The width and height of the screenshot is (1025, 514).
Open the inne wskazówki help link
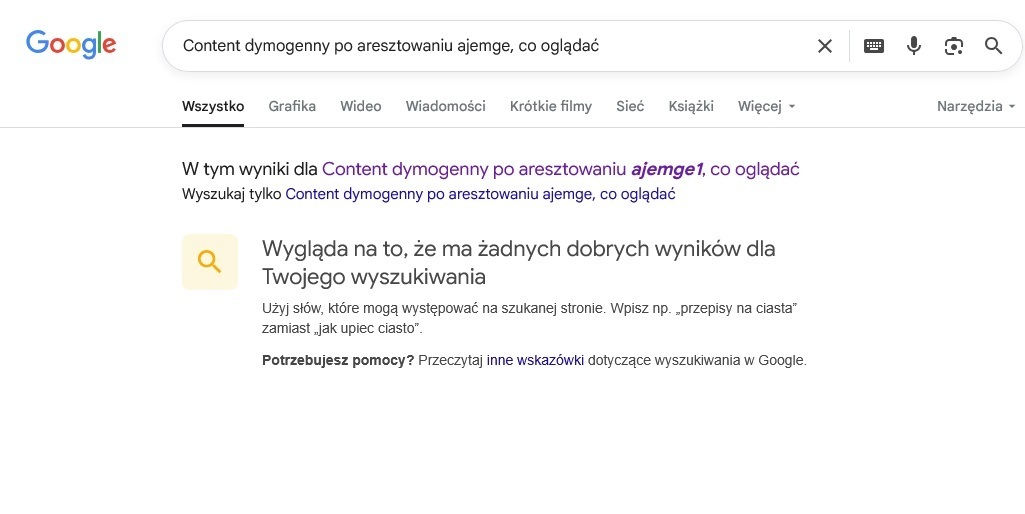[535, 360]
